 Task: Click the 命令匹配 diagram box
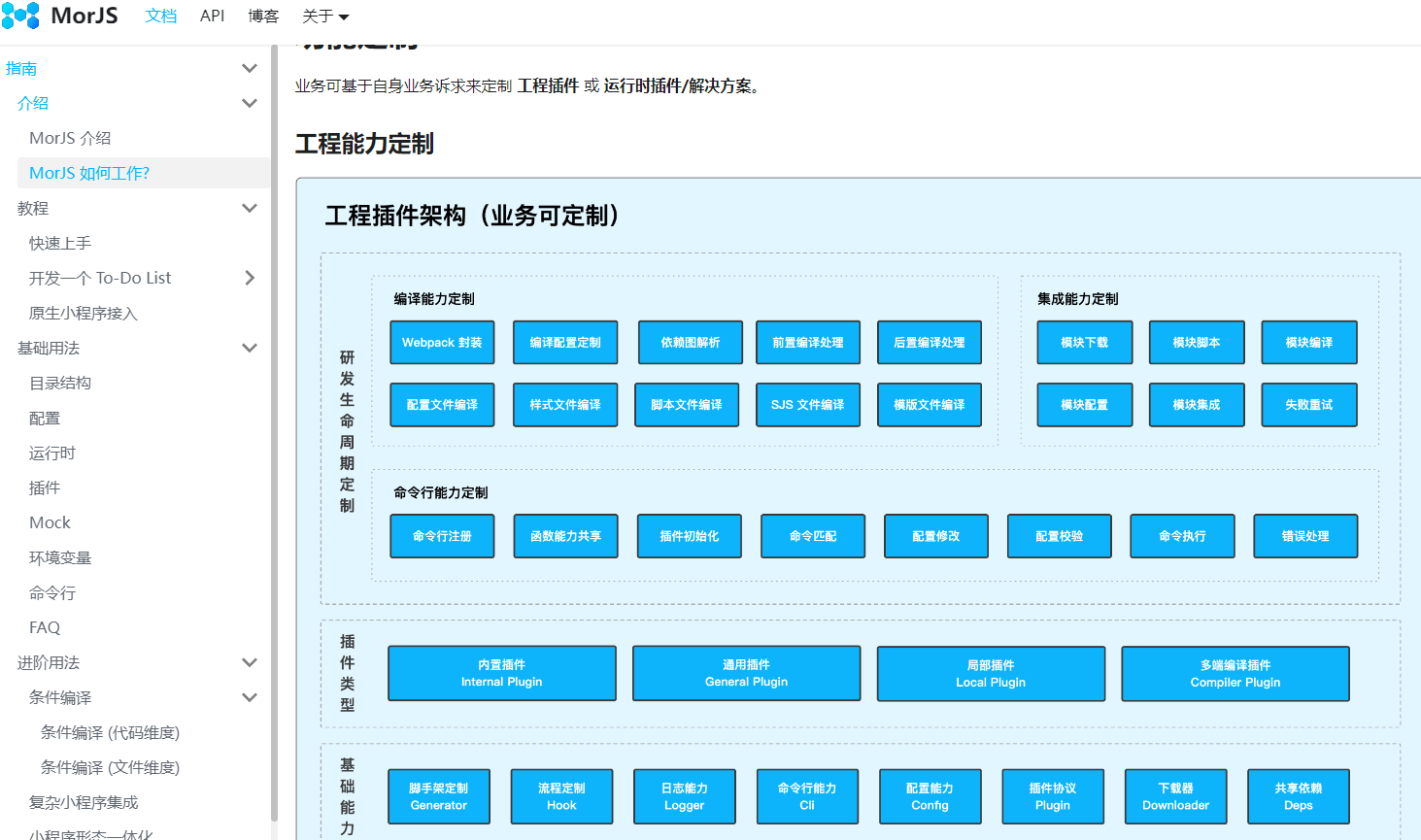[813, 536]
